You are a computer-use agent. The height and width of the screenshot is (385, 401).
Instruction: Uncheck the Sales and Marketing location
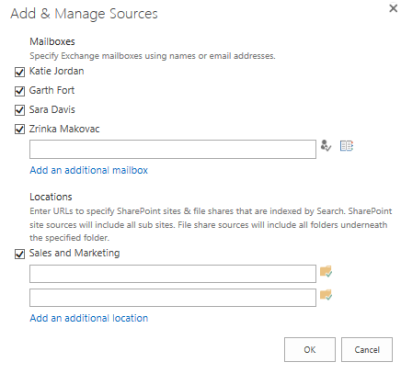coord(20,254)
